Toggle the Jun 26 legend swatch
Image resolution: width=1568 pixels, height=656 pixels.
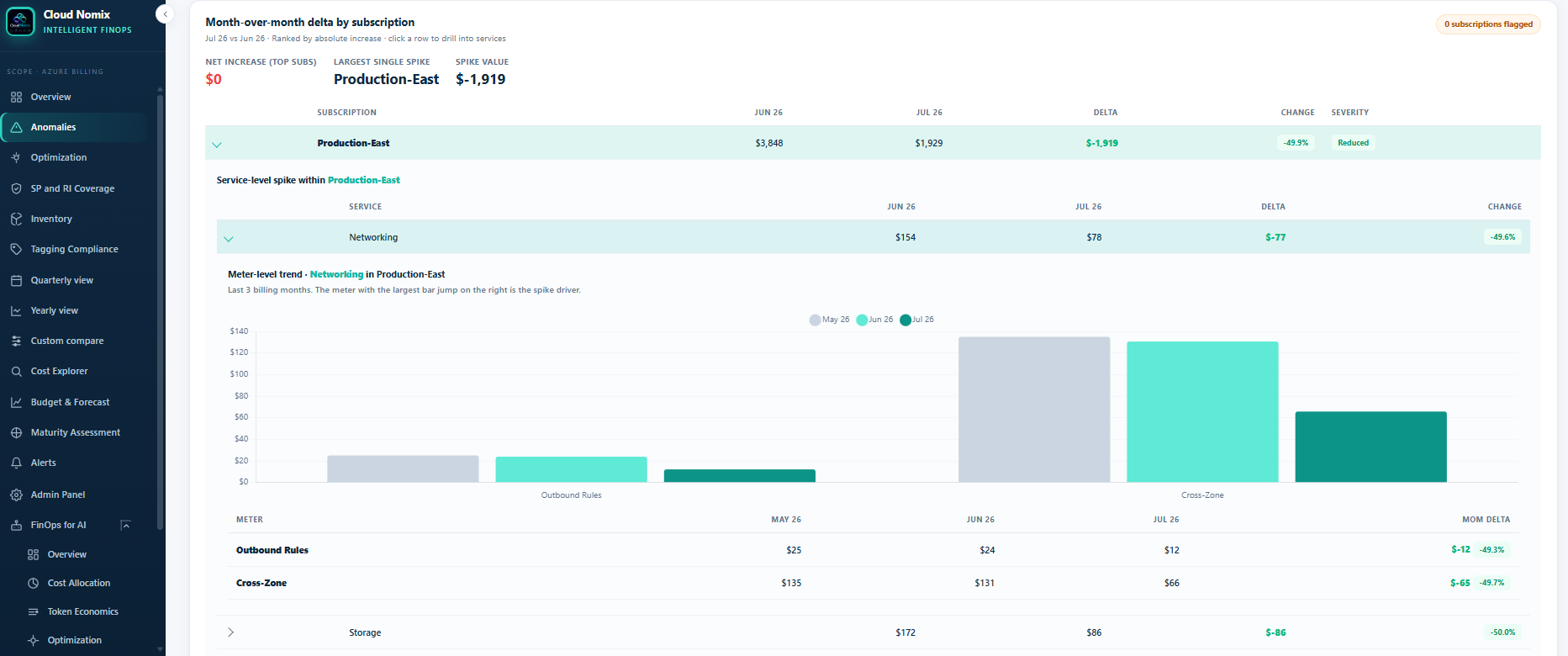862,320
